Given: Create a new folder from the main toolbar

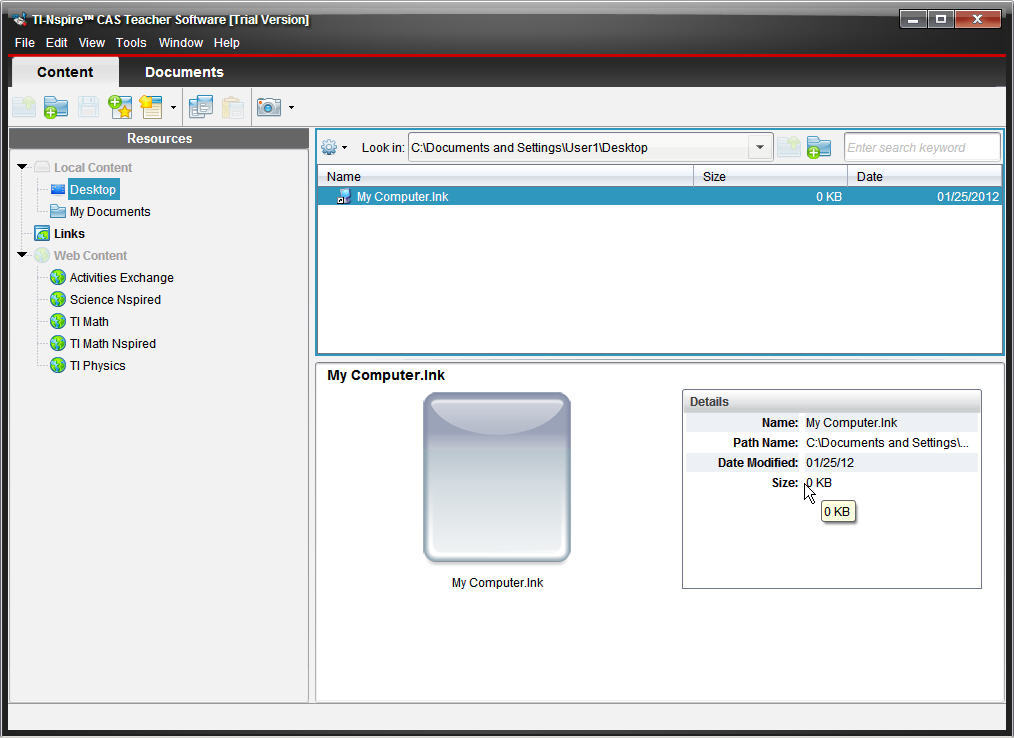Looking at the screenshot, I should point(56,107).
